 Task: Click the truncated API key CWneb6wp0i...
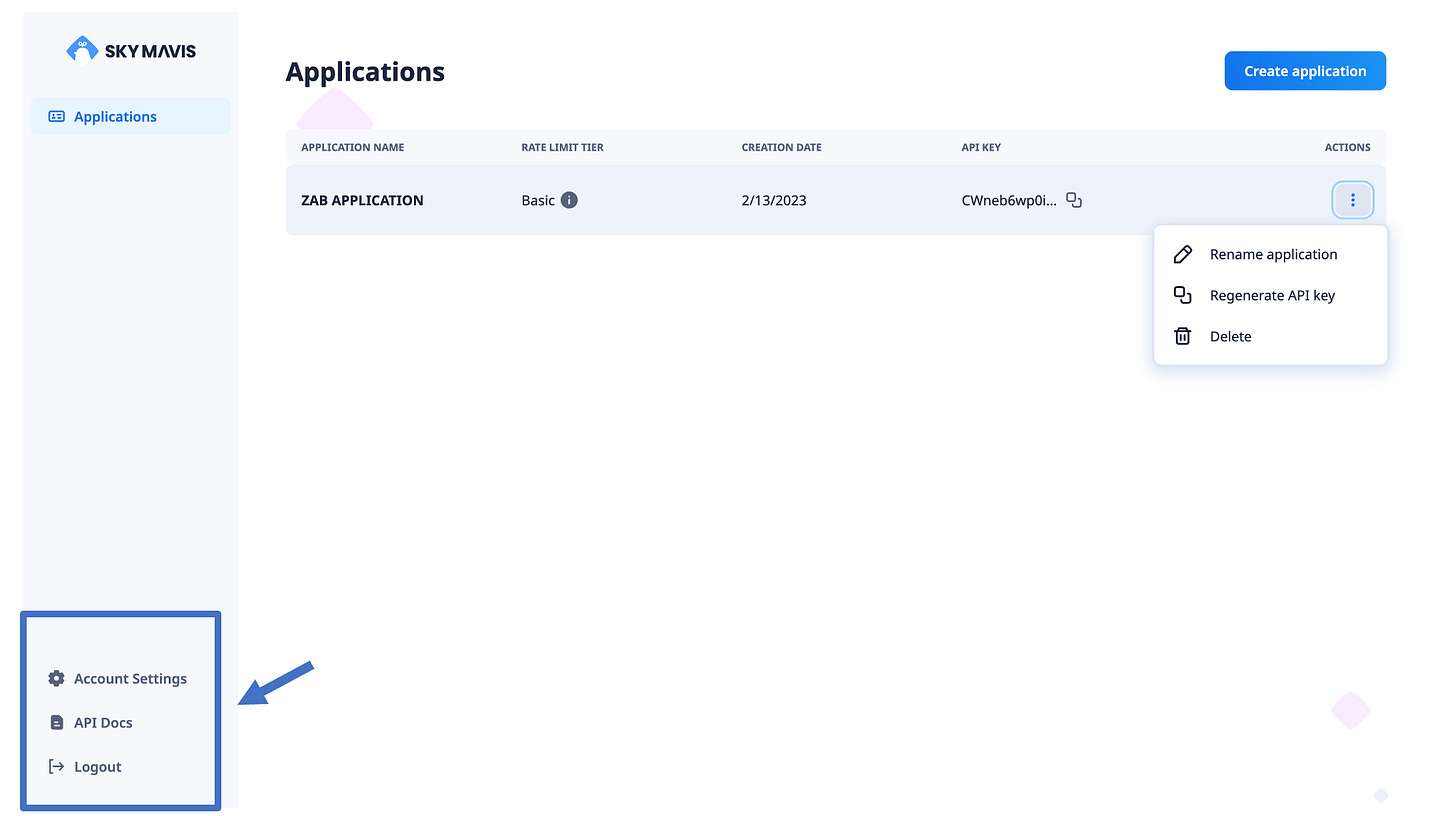[1009, 200]
